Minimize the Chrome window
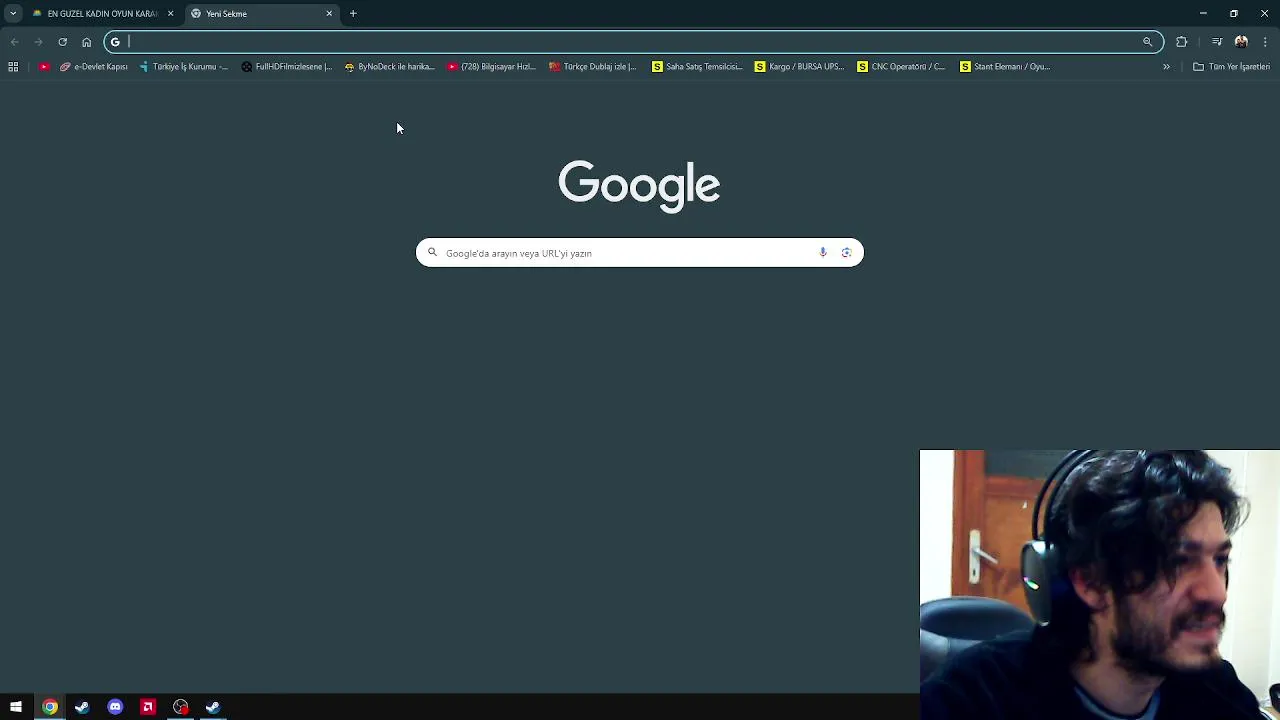 (x=1203, y=13)
